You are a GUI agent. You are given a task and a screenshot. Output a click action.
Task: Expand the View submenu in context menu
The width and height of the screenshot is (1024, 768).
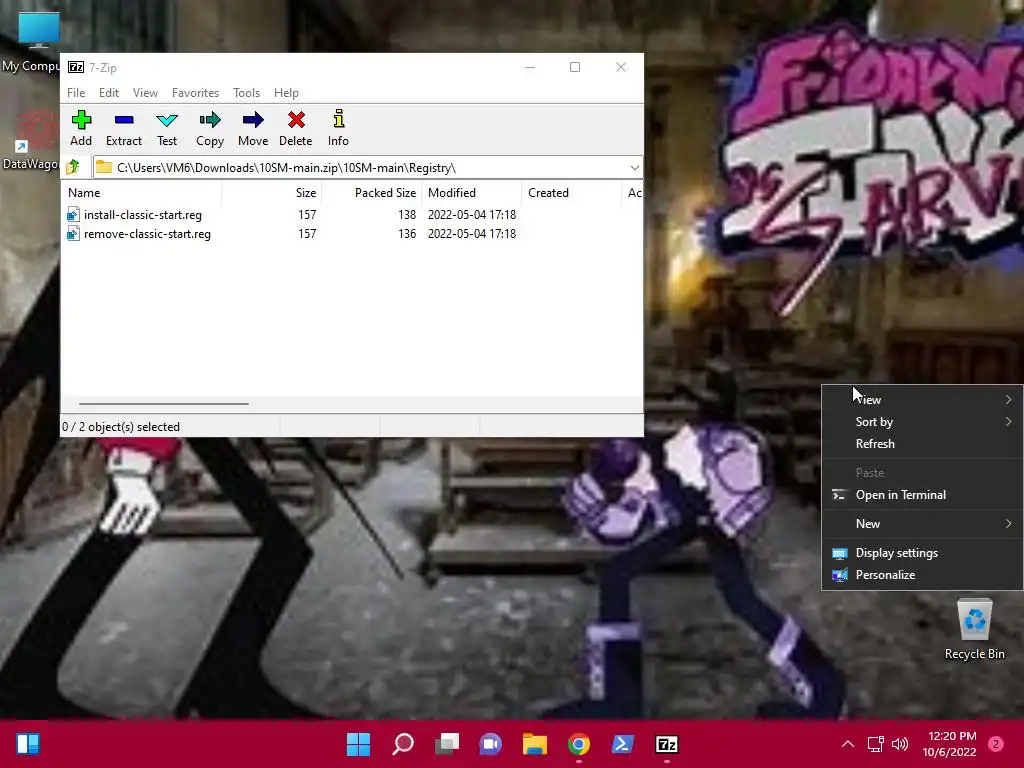tap(921, 400)
